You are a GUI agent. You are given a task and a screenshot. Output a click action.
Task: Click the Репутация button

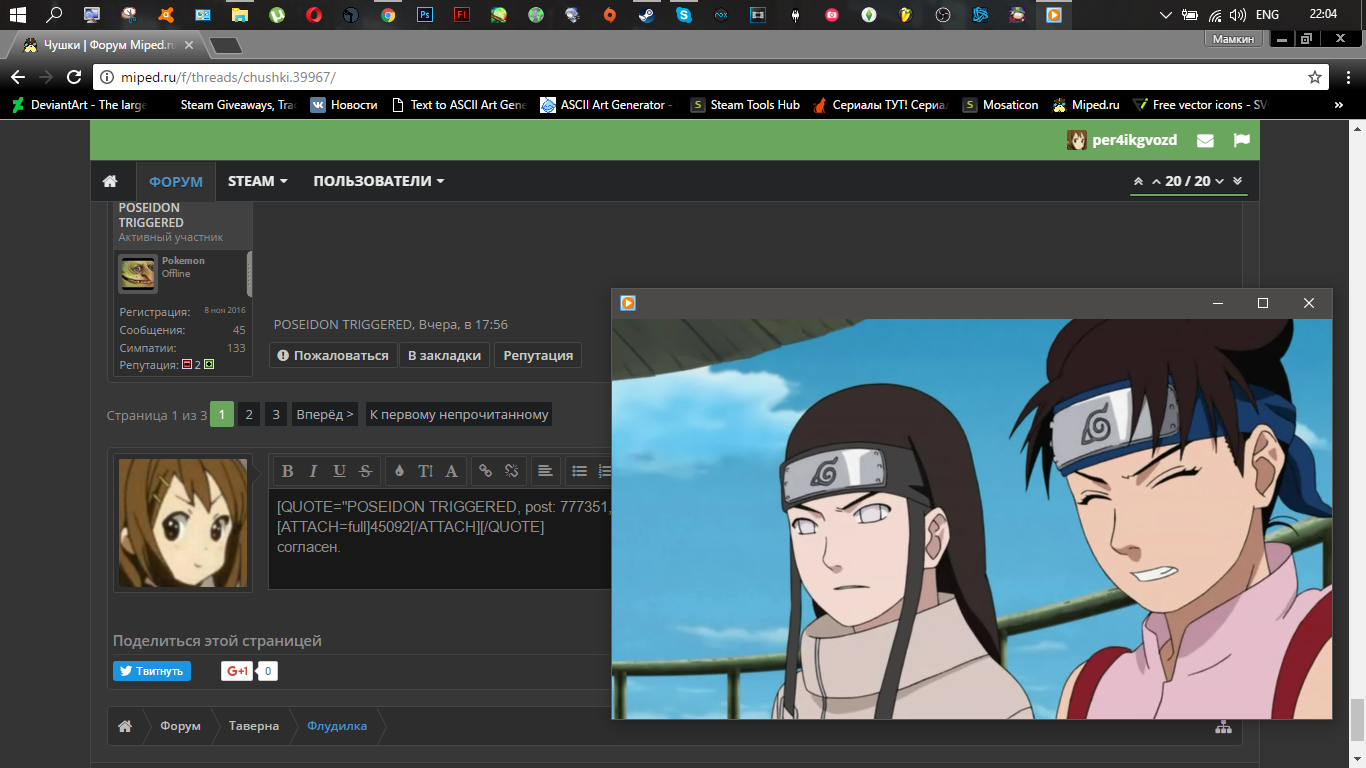(538, 355)
